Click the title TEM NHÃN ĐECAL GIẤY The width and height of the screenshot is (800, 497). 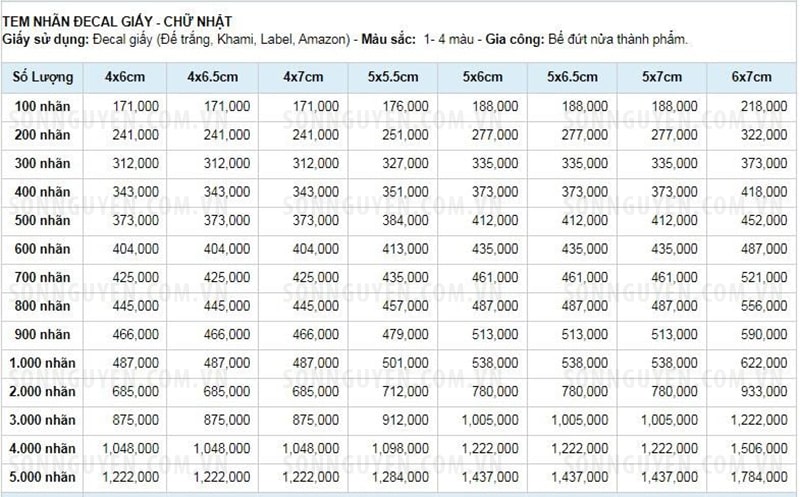coord(77,21)
